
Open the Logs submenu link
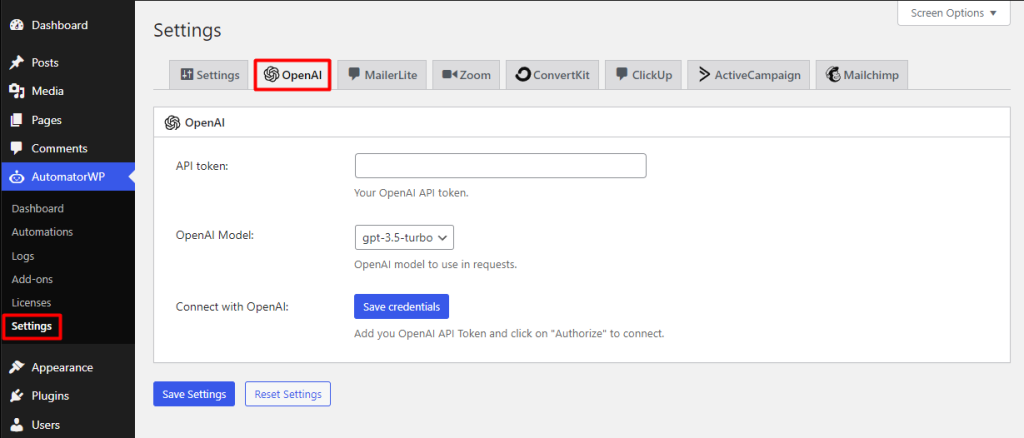click(x=23, y=256)
